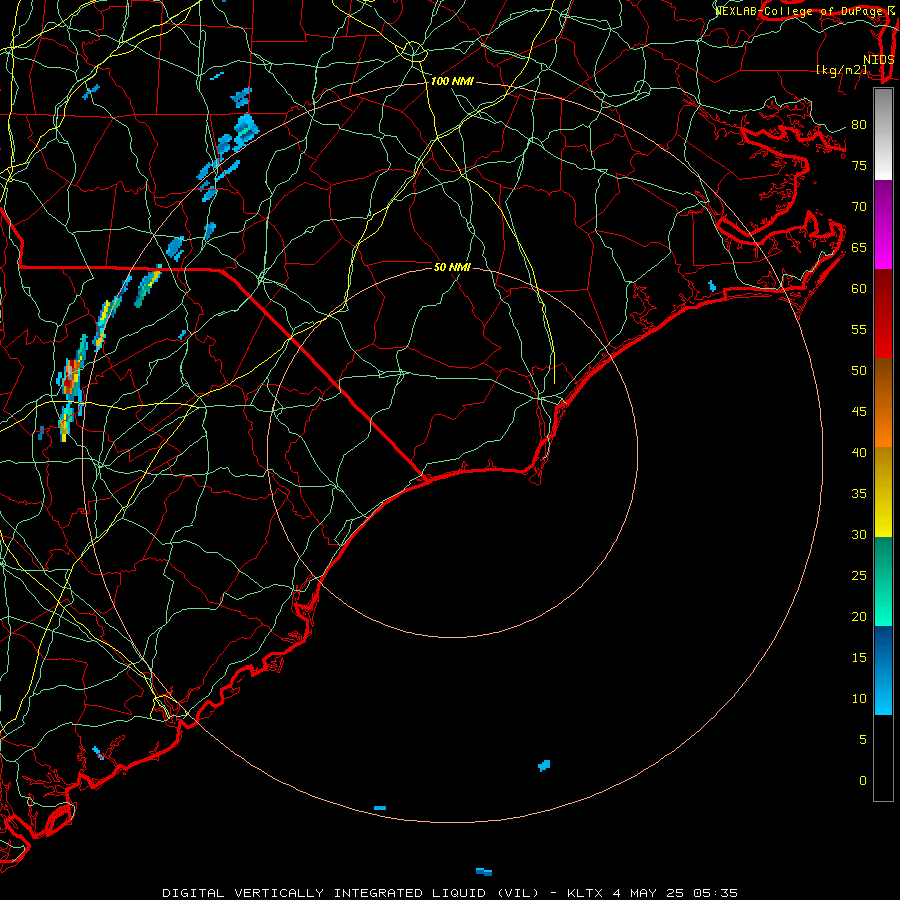Screen dimensions: 900x900
Task: Pick the dark red band of the VIL scale
Action: (x=883, y=314)
